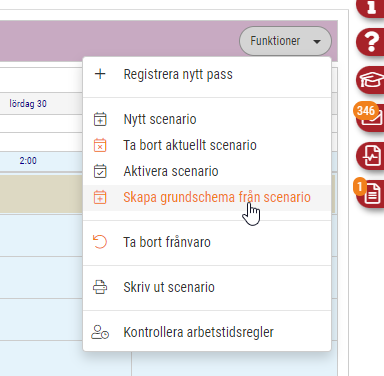Click the calendar-plus icon for Nytt scenario
Viewport: 384px width, 376px height.
(x=100, y=119)
